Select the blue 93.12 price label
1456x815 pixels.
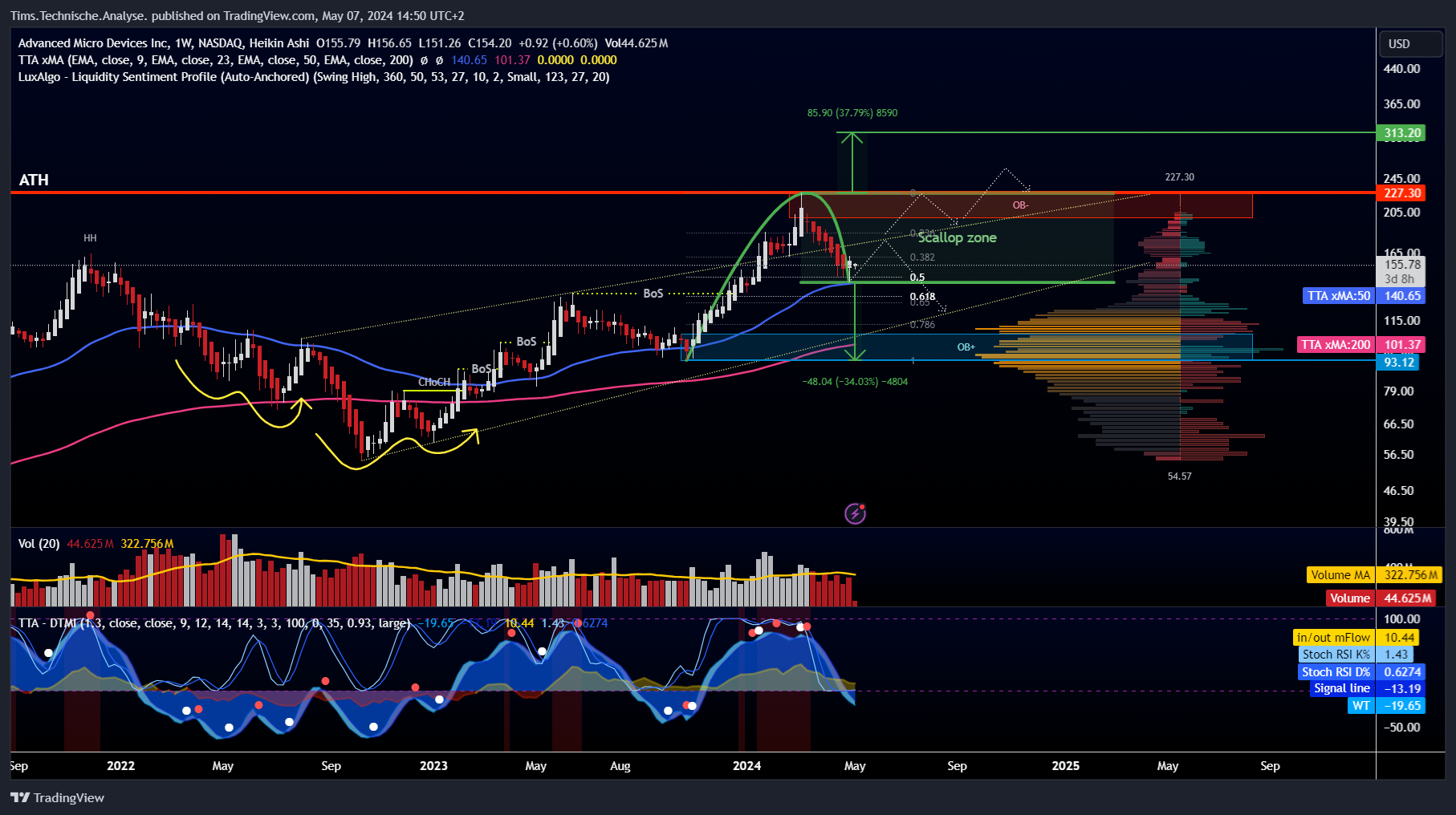coord(1399,363)
